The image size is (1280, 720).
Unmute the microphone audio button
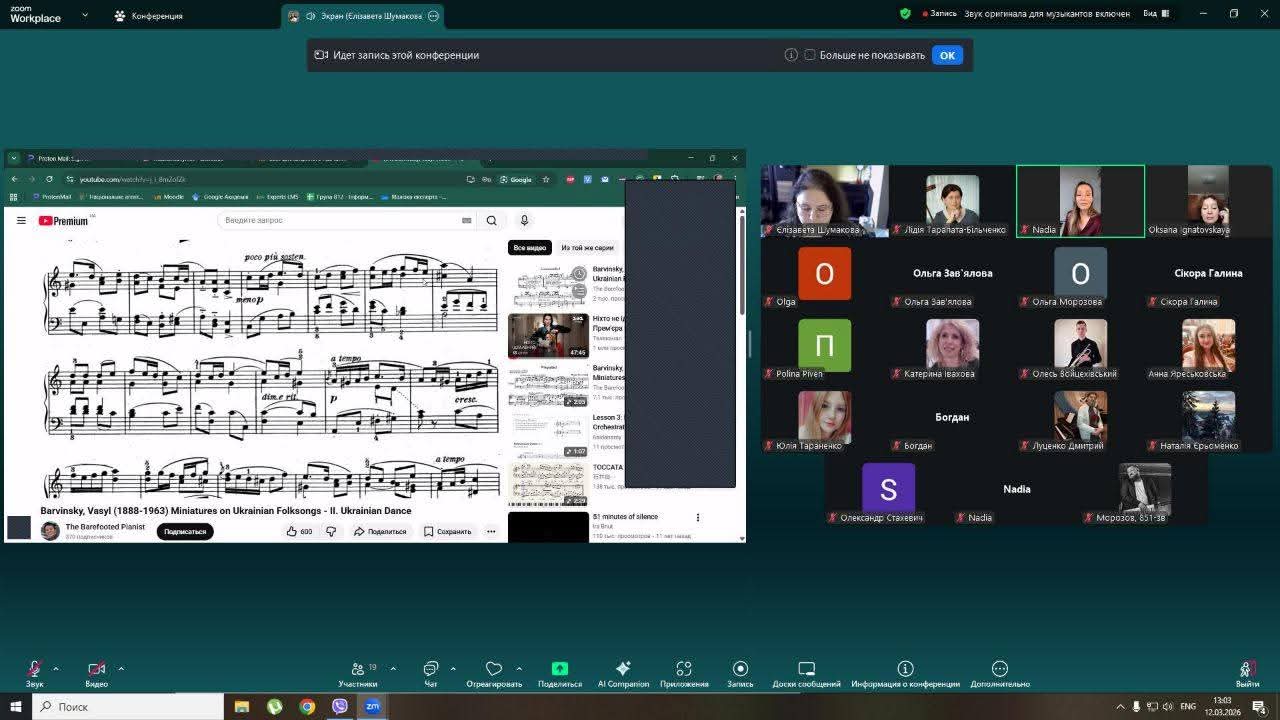[x=35, y=671]
